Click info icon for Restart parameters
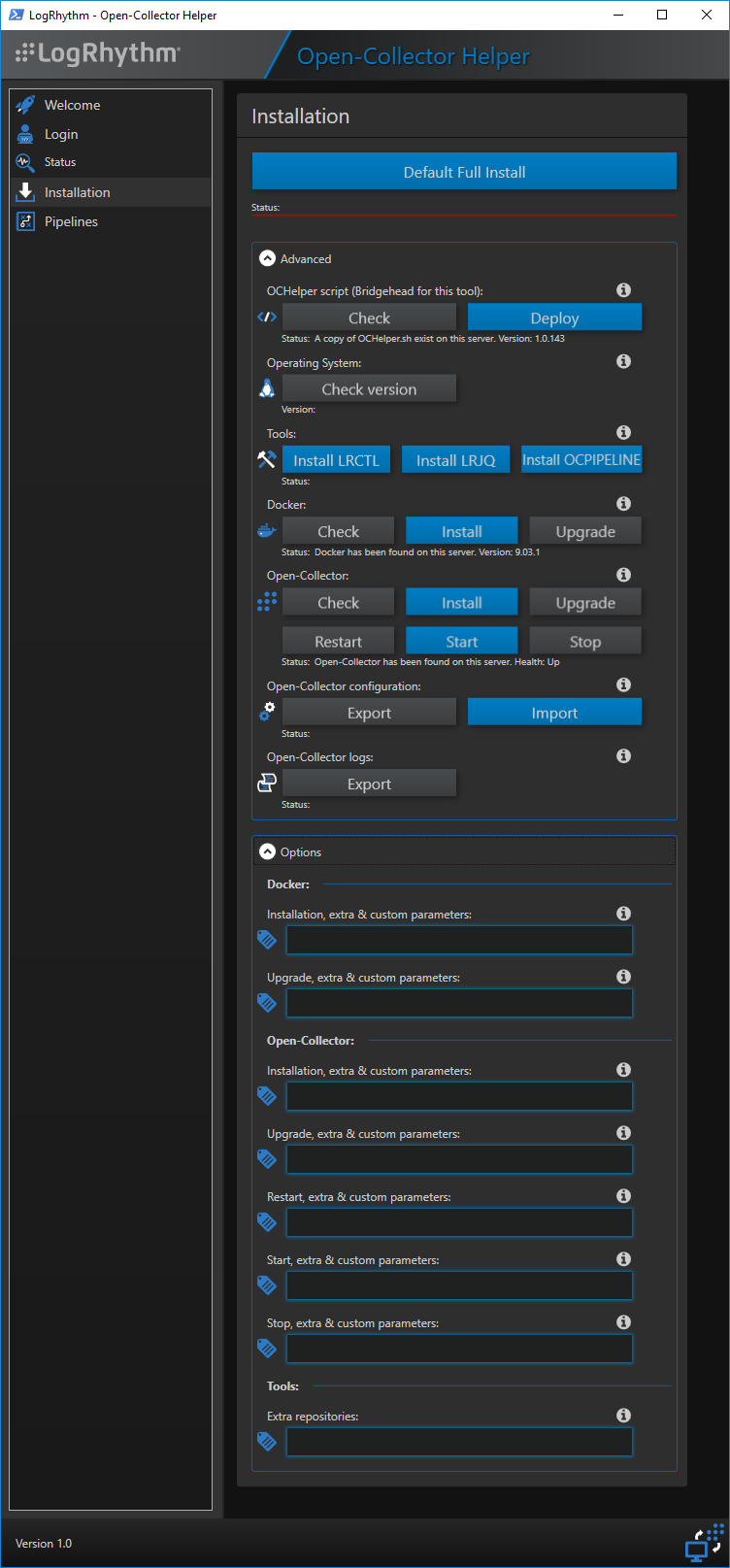The image size is (730, 1568). click(x=624, y=1196)
